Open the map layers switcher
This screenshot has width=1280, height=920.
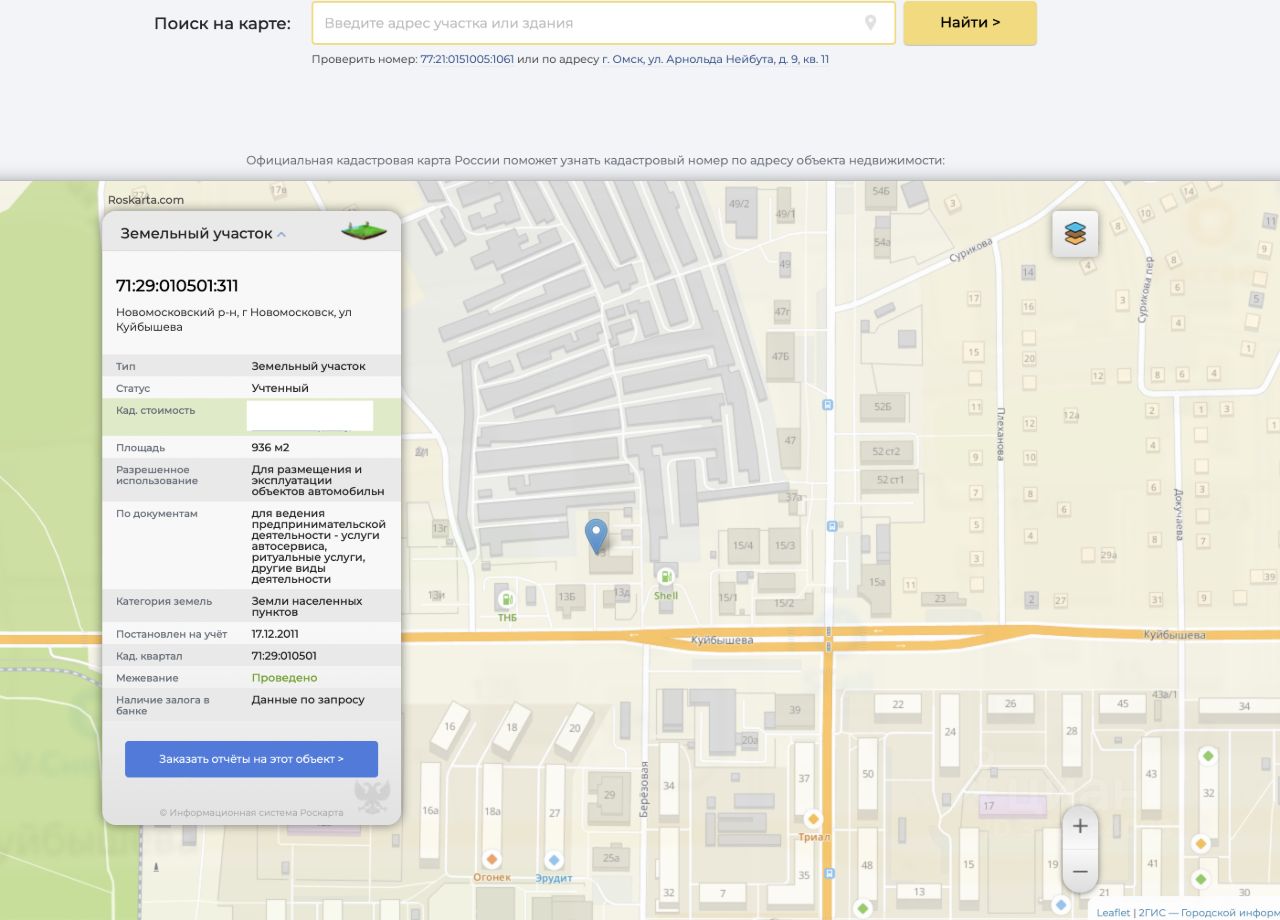(x=1075, y=234)
